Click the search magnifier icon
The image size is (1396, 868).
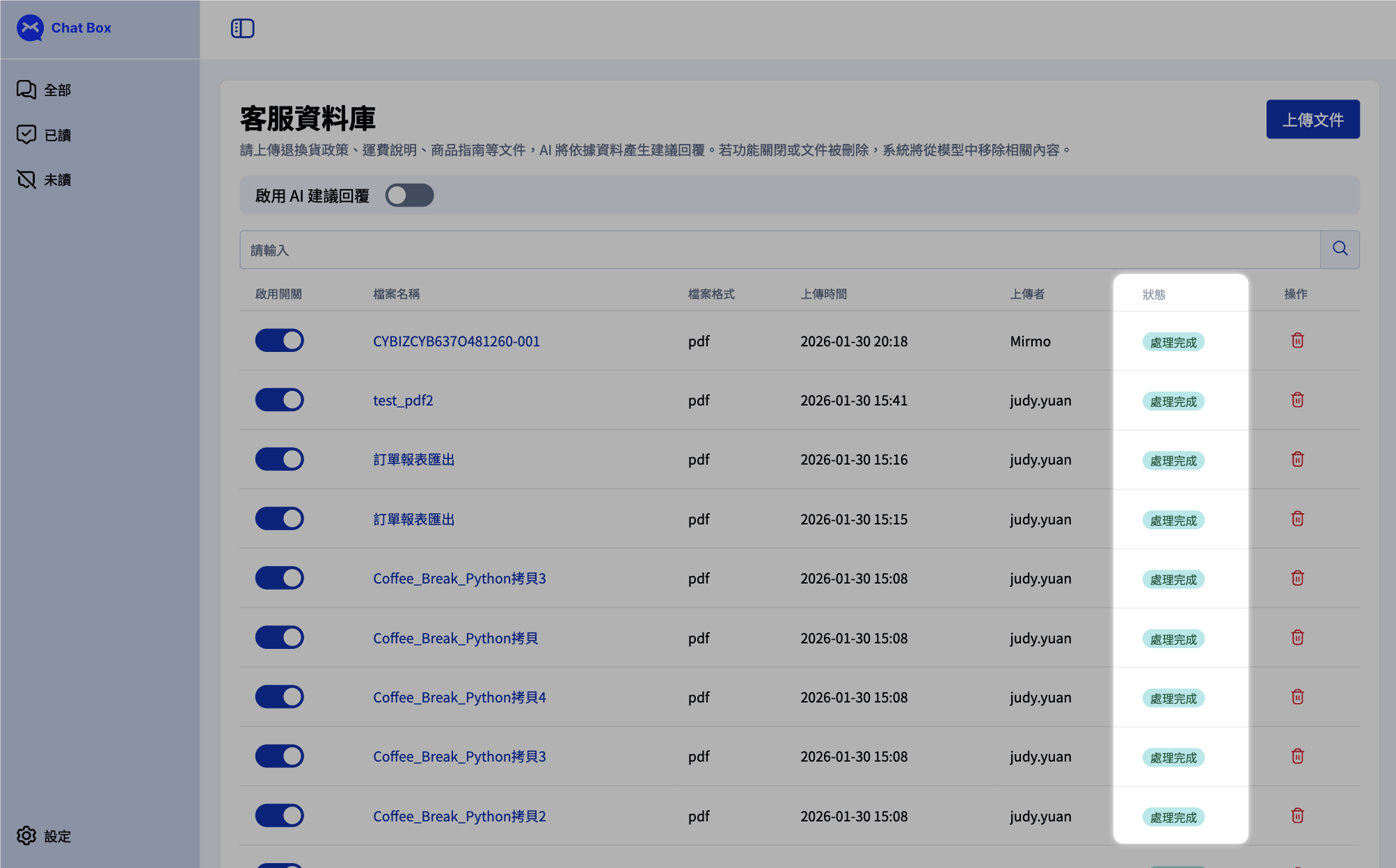click(x=1340, y=249)
